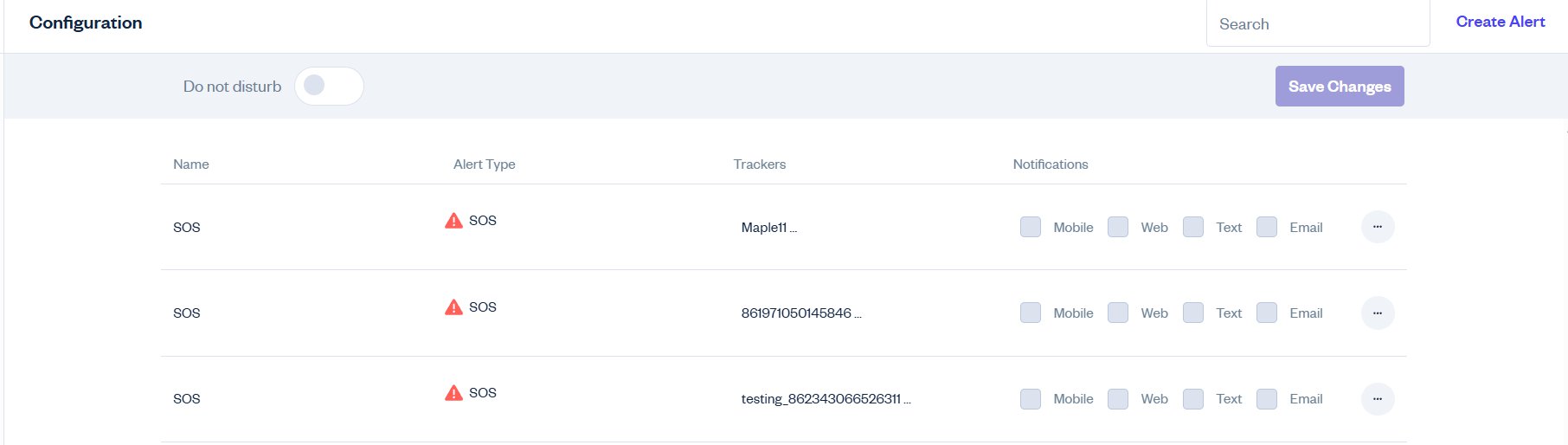The width and height of the screenshot is (1568, 445).
Task: Open more options for the testing_862343066526311 alert
Action: [1377, 398]
